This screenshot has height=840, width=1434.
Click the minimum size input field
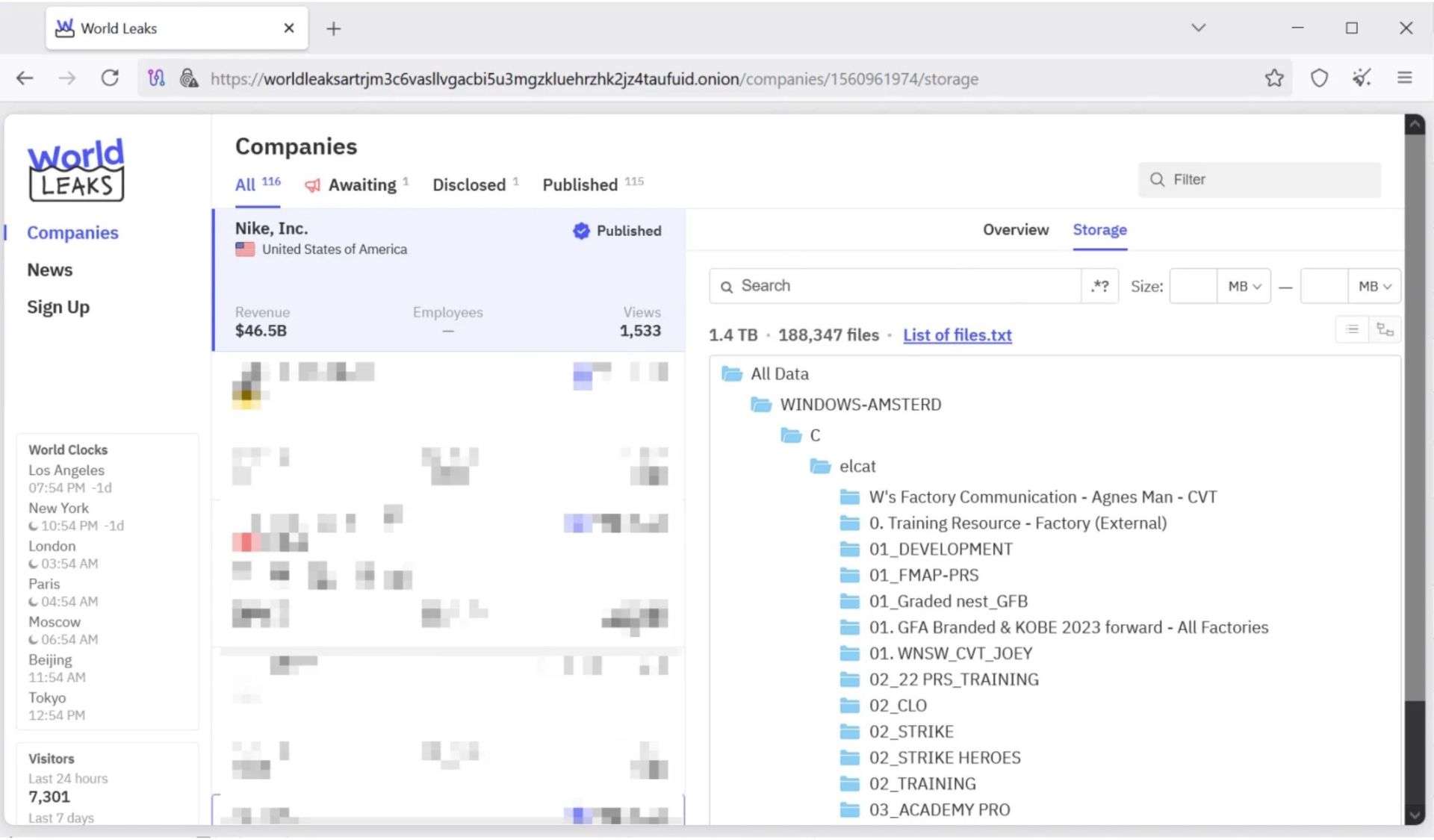pyautogui.click(x=1194, y=286)
